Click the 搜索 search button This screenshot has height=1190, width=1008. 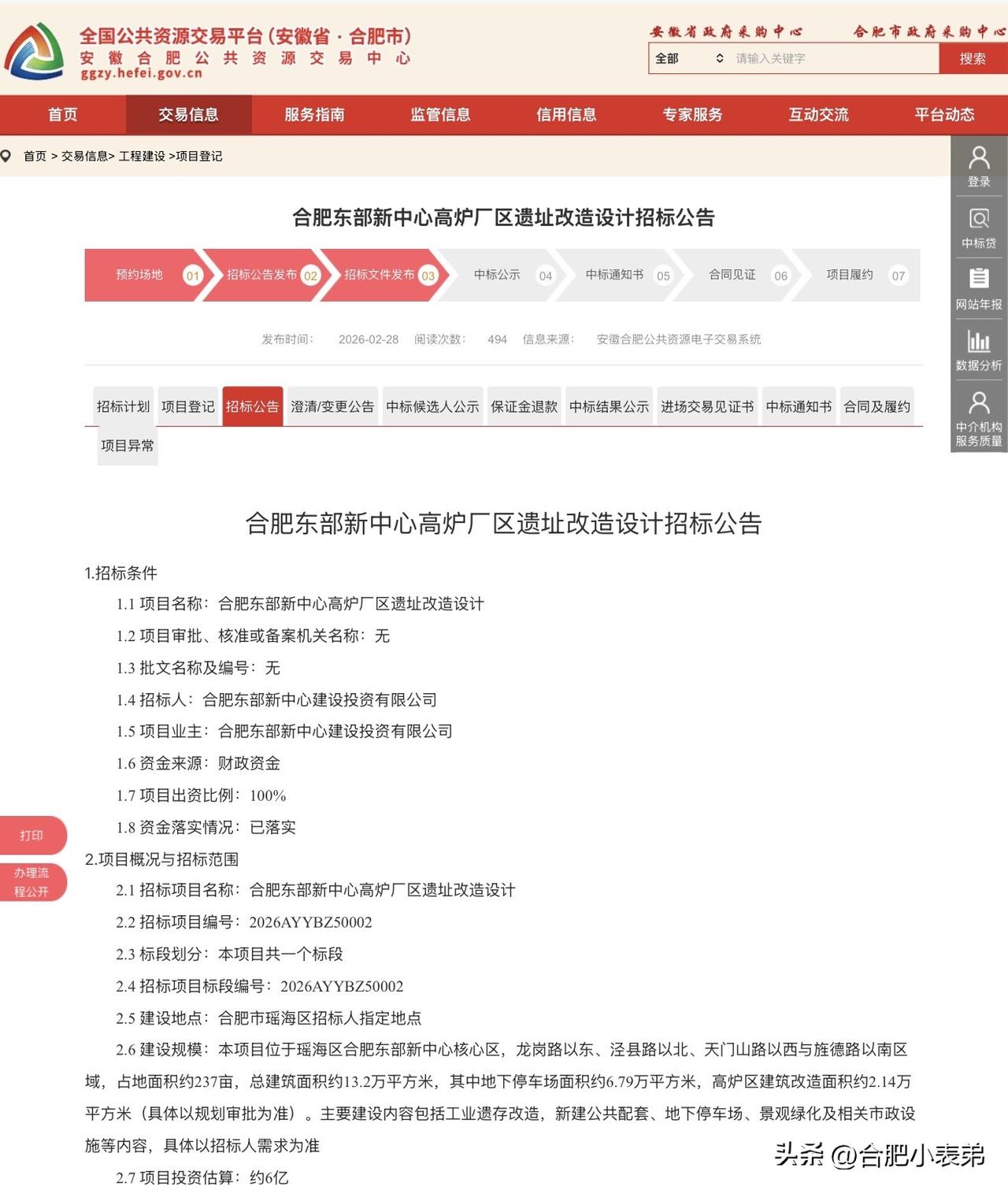[x=972, y=58]
